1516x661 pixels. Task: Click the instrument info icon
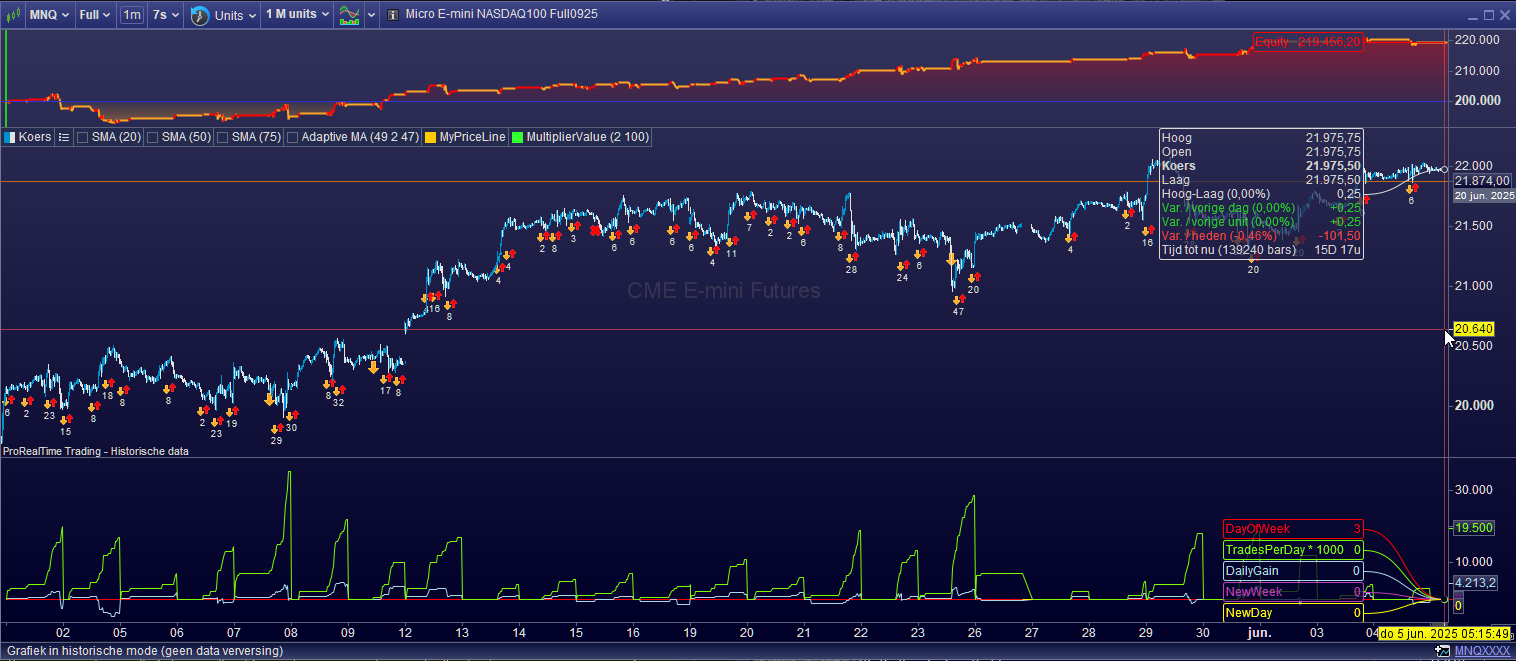point(391,15)
